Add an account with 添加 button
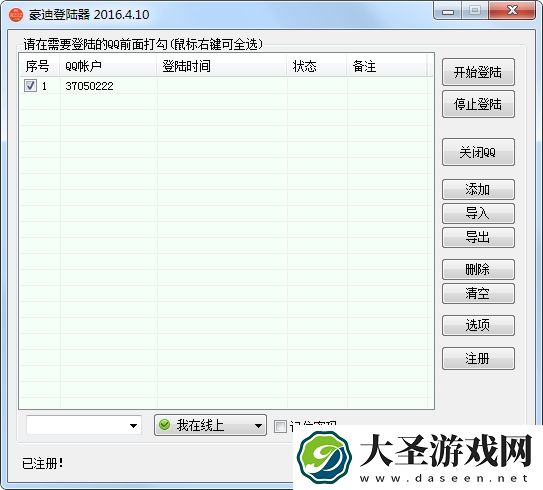Screen dimensions: 543x490 (x=478, y=189)
